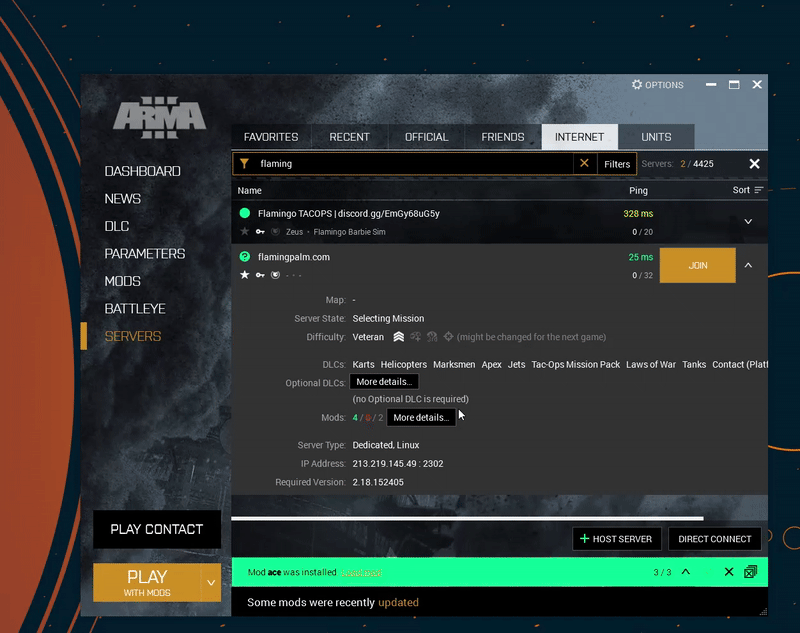Star the Flamingo TACOPS server as favorite
The image size is (800, 633).
click(x=244, y=231)
